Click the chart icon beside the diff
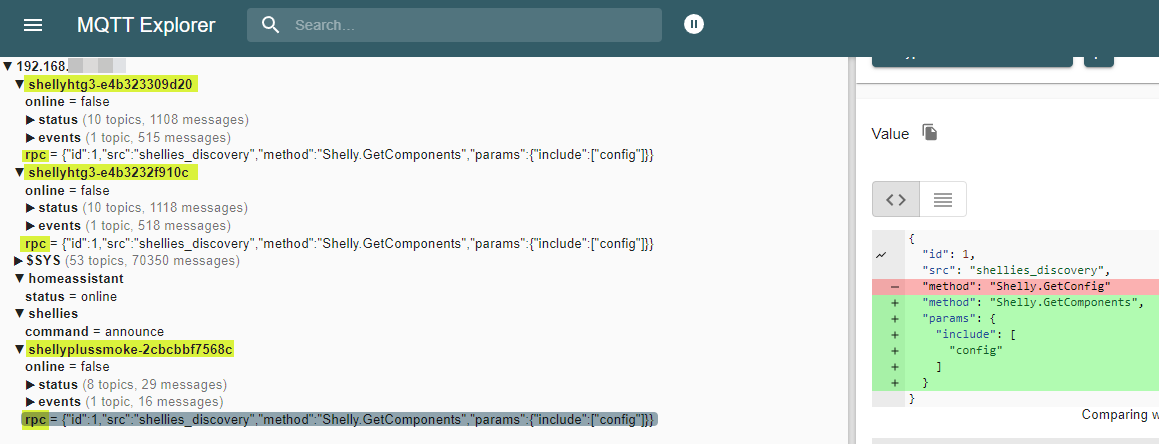This screenshot has width=1159, height=444. click(x=881, y=255)
